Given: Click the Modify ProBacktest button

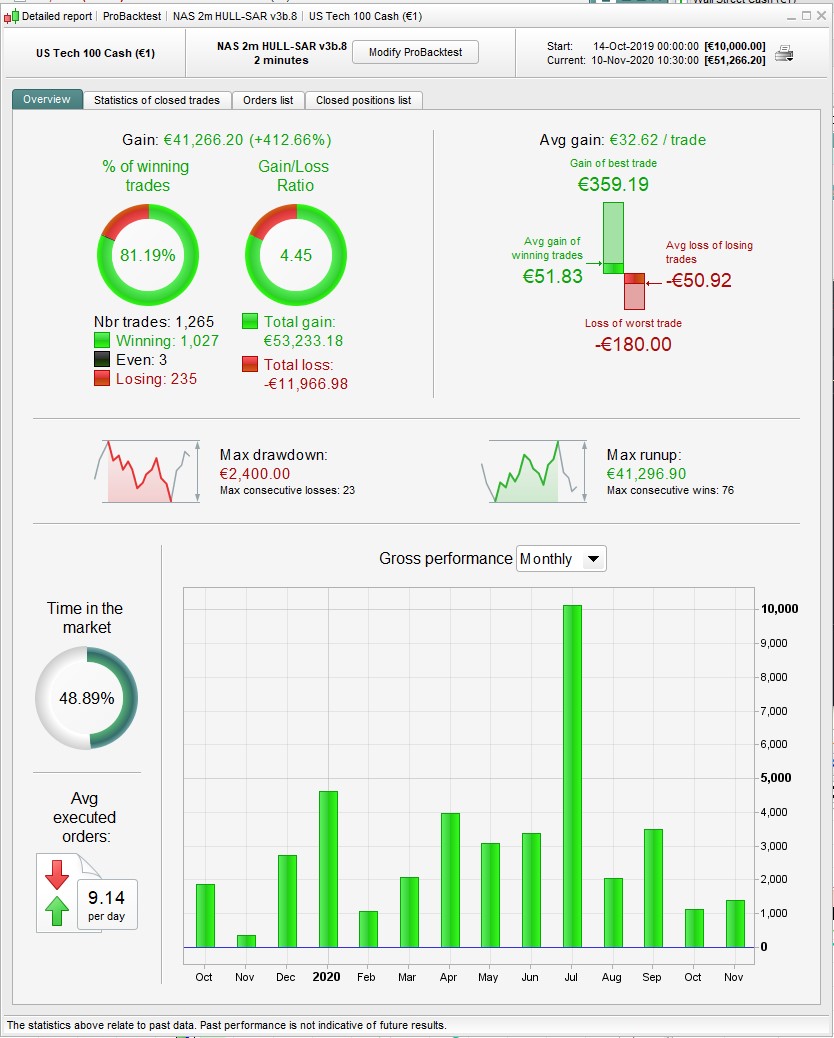Looking at the screenshot, I should [x=415, y=52].
